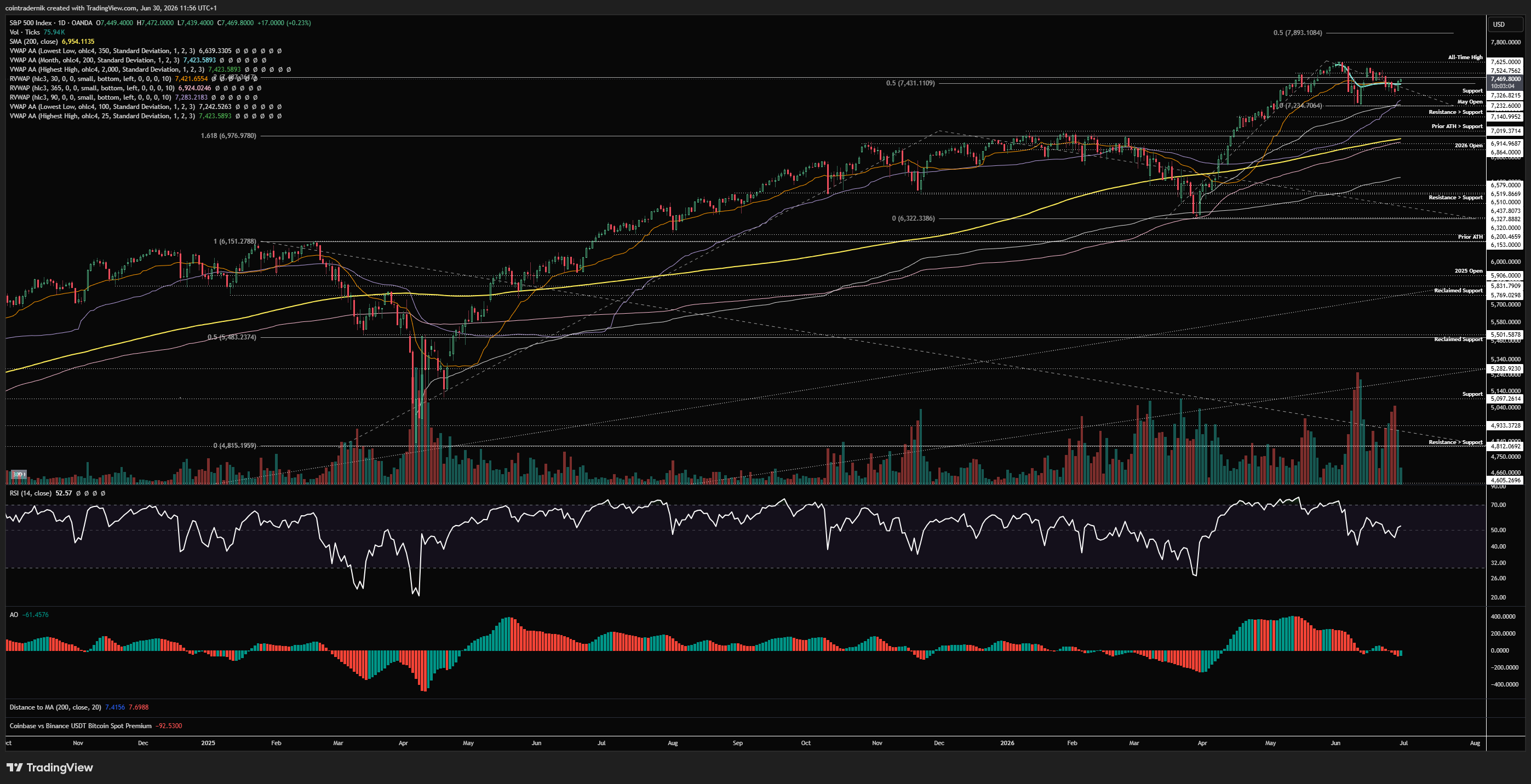Click the May Open line label
The height and width of the screenshot is (784, 1531).
coord(1470,102)
